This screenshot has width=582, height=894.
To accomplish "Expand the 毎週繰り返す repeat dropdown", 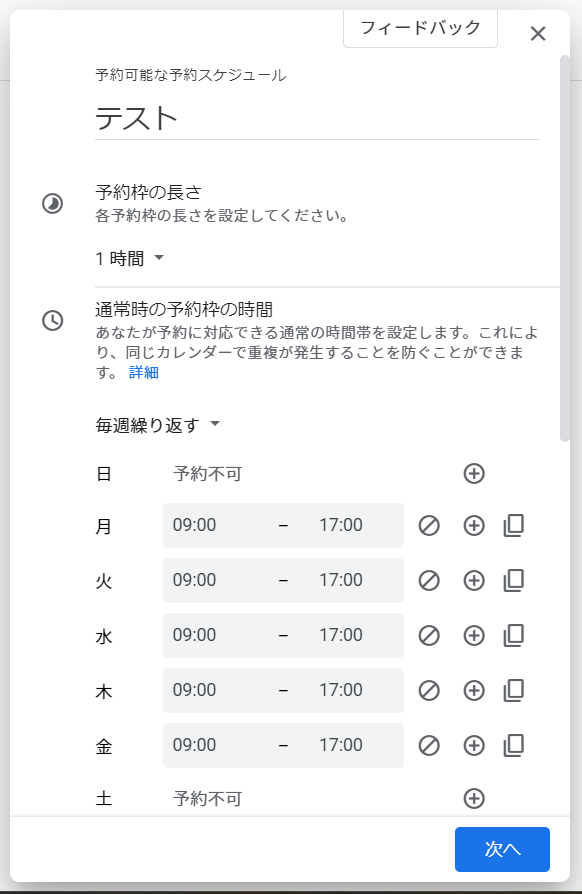I will pos(158,425).
